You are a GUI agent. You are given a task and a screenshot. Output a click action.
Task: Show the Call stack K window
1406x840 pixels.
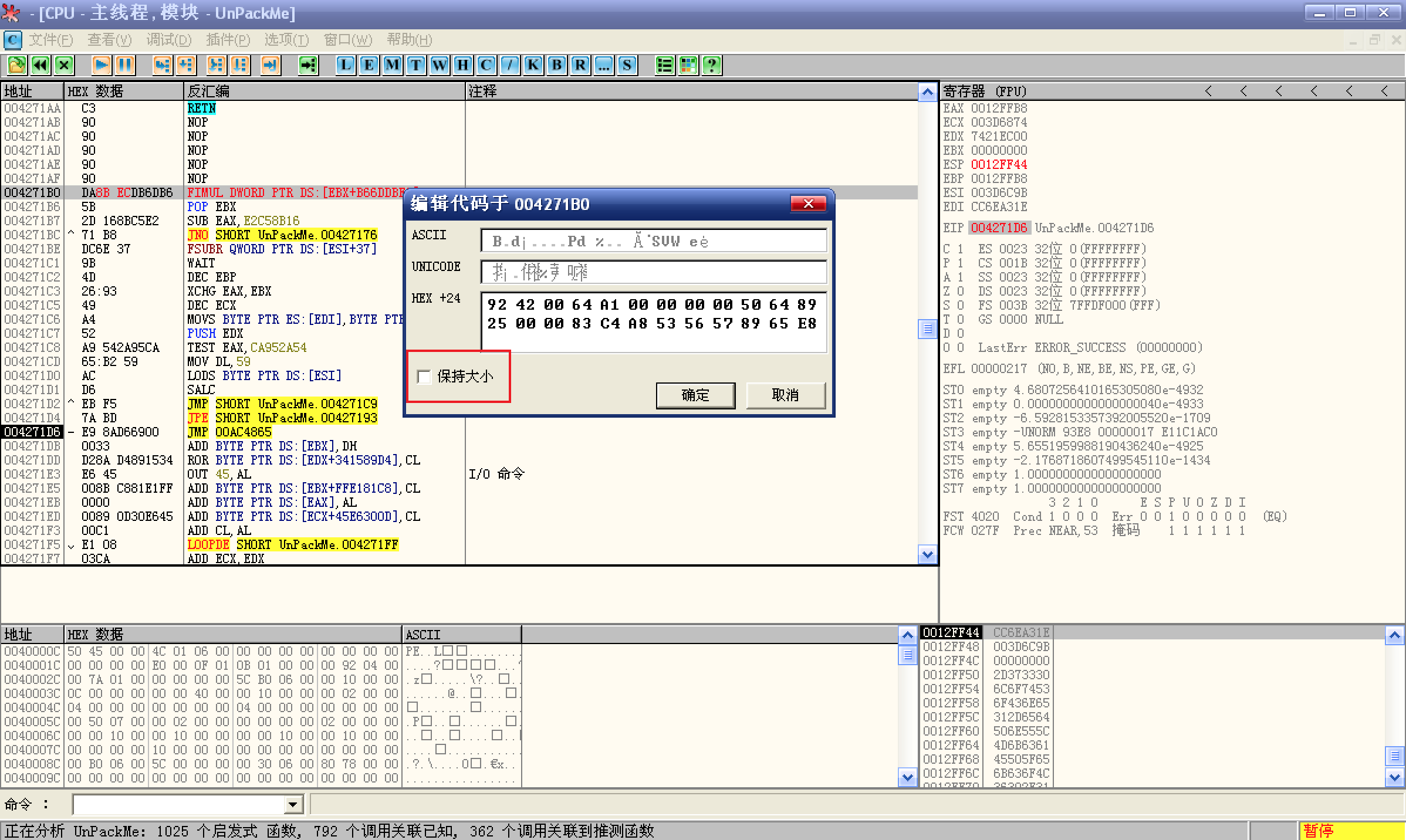click(x=533, y=65)
